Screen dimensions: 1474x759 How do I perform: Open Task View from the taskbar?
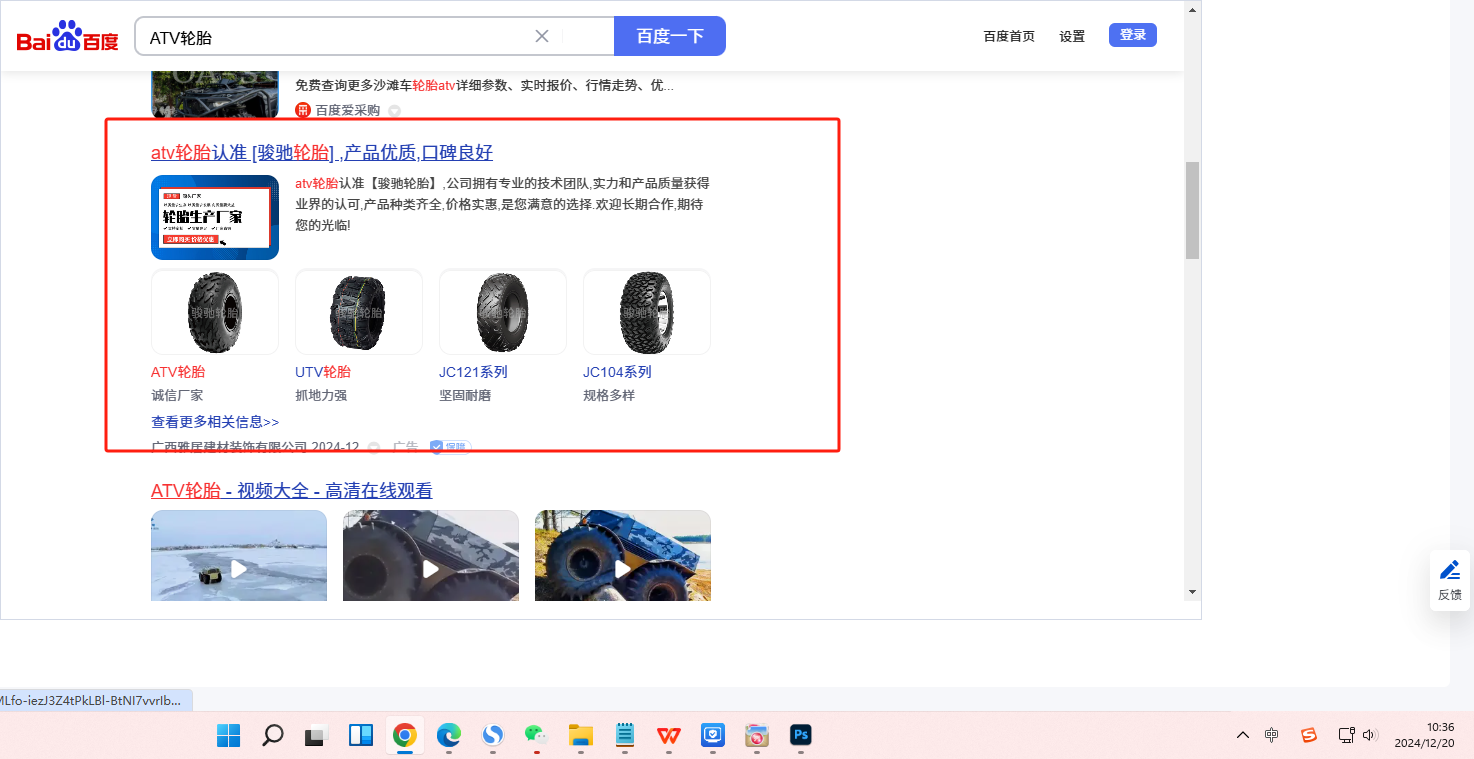317,736
